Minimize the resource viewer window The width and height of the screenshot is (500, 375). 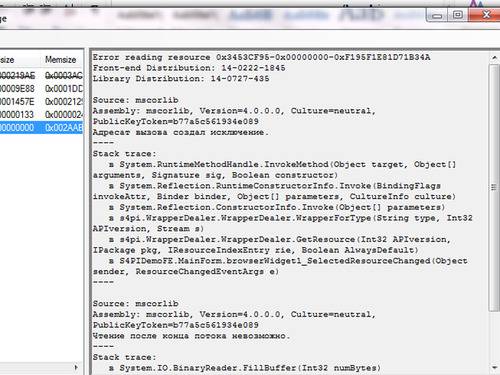(437, 15)
